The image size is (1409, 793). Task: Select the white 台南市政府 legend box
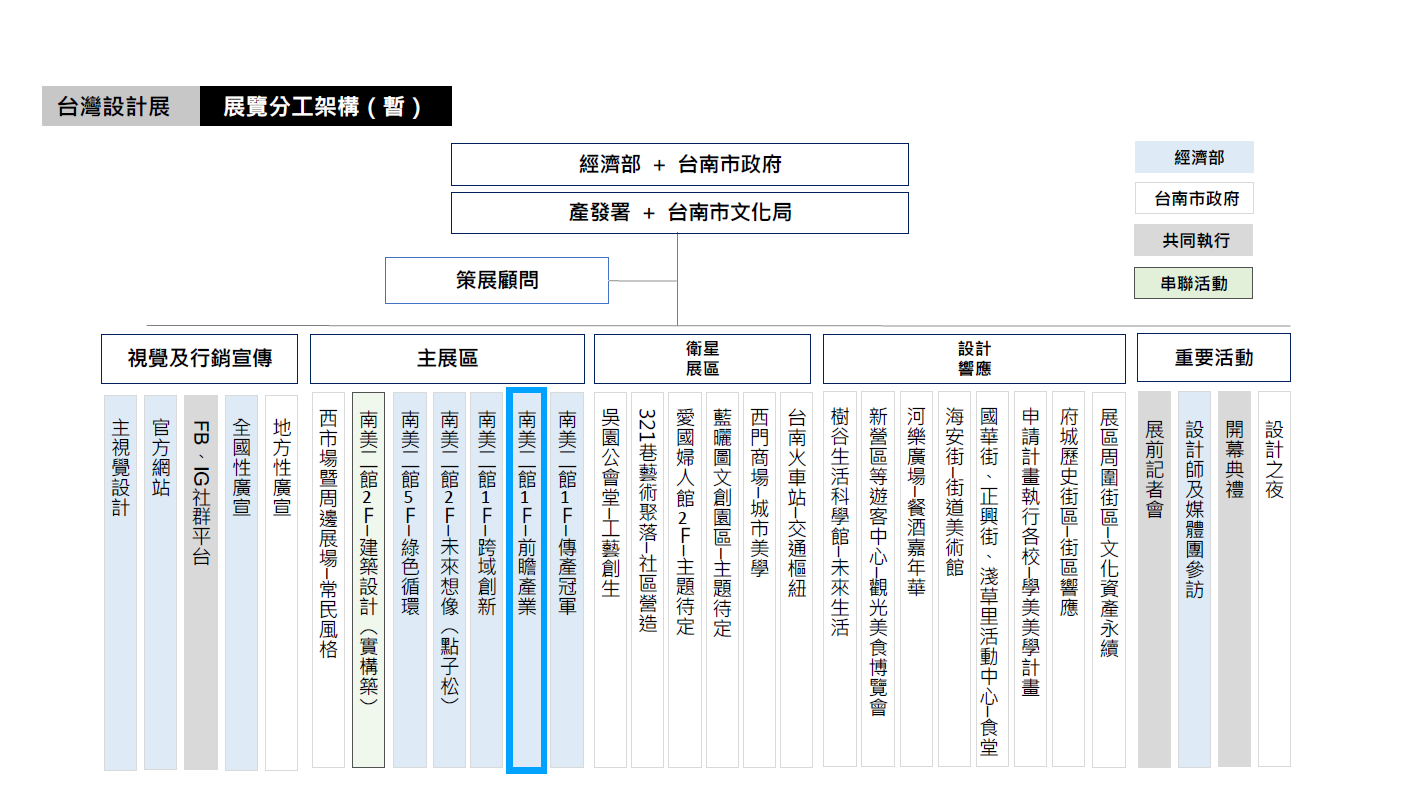point(1193,199)
